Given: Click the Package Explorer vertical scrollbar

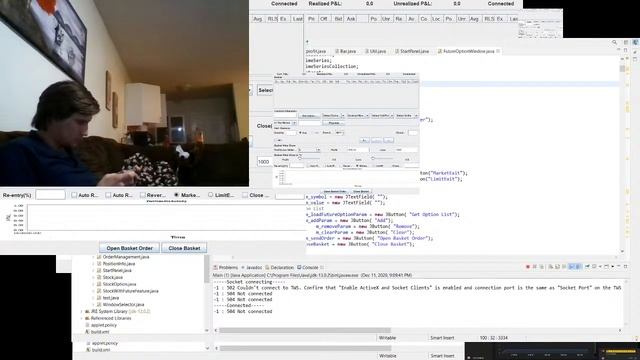Looking at the screenshot, I should (207, 269).
